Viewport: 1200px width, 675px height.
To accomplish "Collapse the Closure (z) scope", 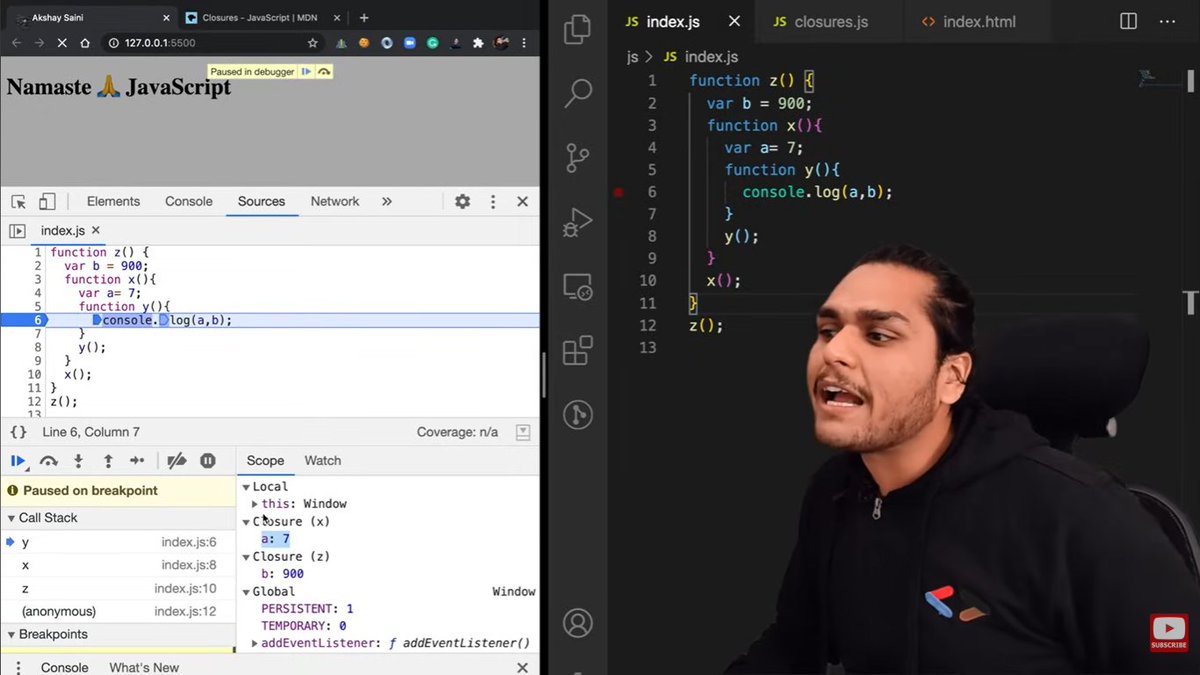I will pos(246,557).
